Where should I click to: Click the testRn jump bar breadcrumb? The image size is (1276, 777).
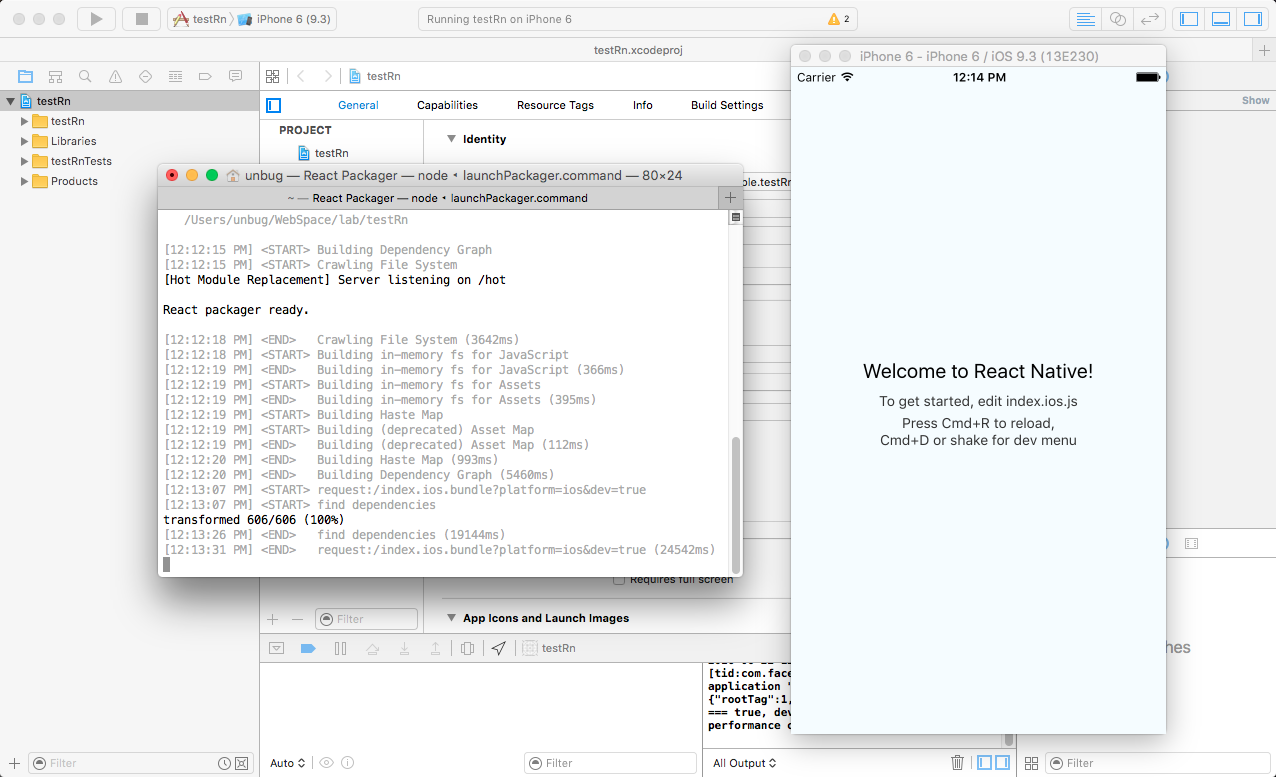click(x=375, y=76)
